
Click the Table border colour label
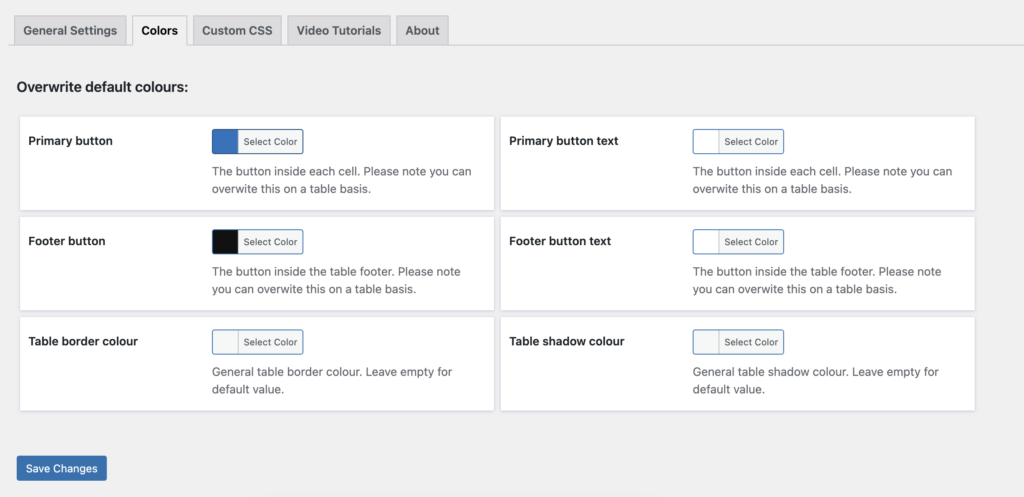point(83,341)
